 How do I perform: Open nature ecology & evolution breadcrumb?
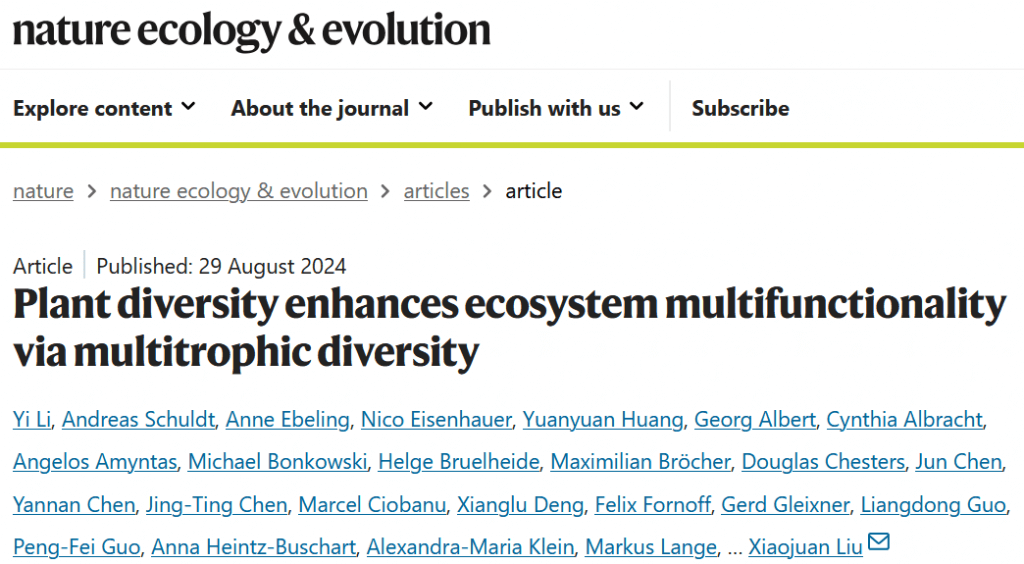pyautogui.click(x=239, y=191)
